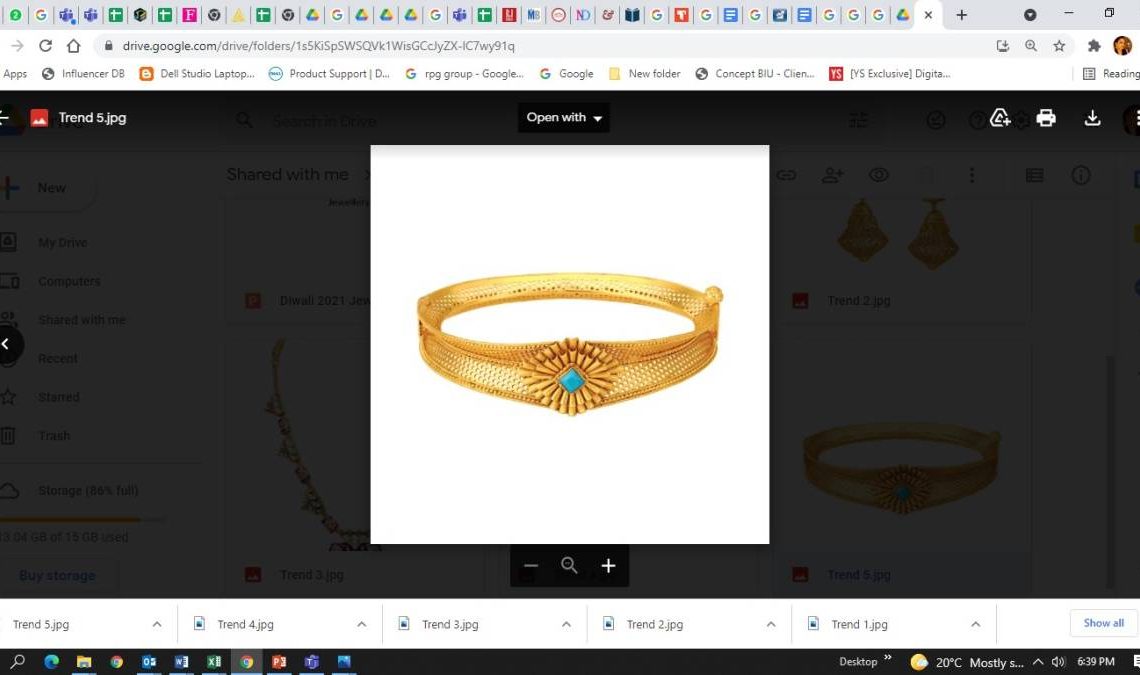Open the Product Support bookmark
This screenshot has height=675, width=1140.
coord(329,73)
